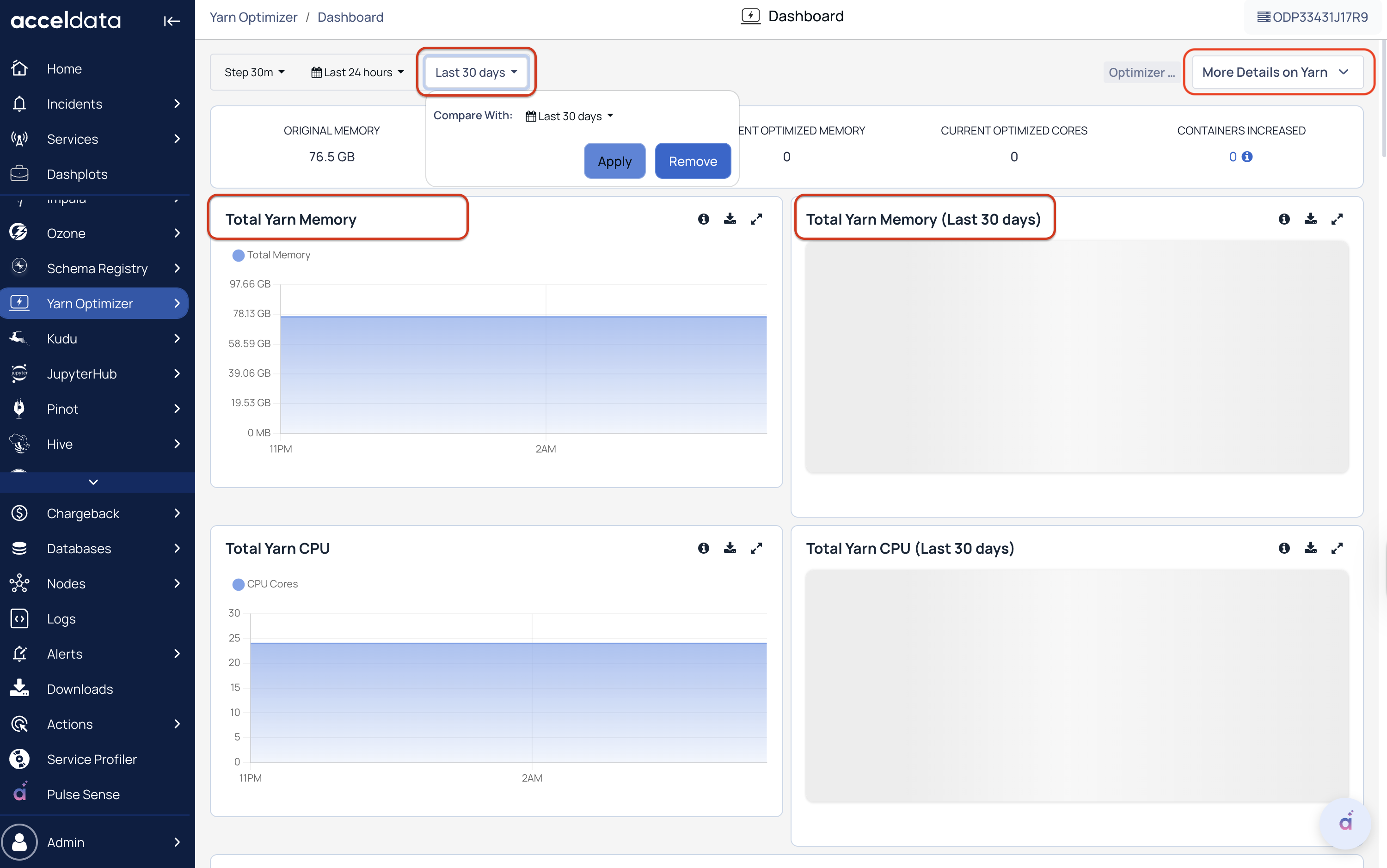Expand the Services chevron

tap(177, 139)
